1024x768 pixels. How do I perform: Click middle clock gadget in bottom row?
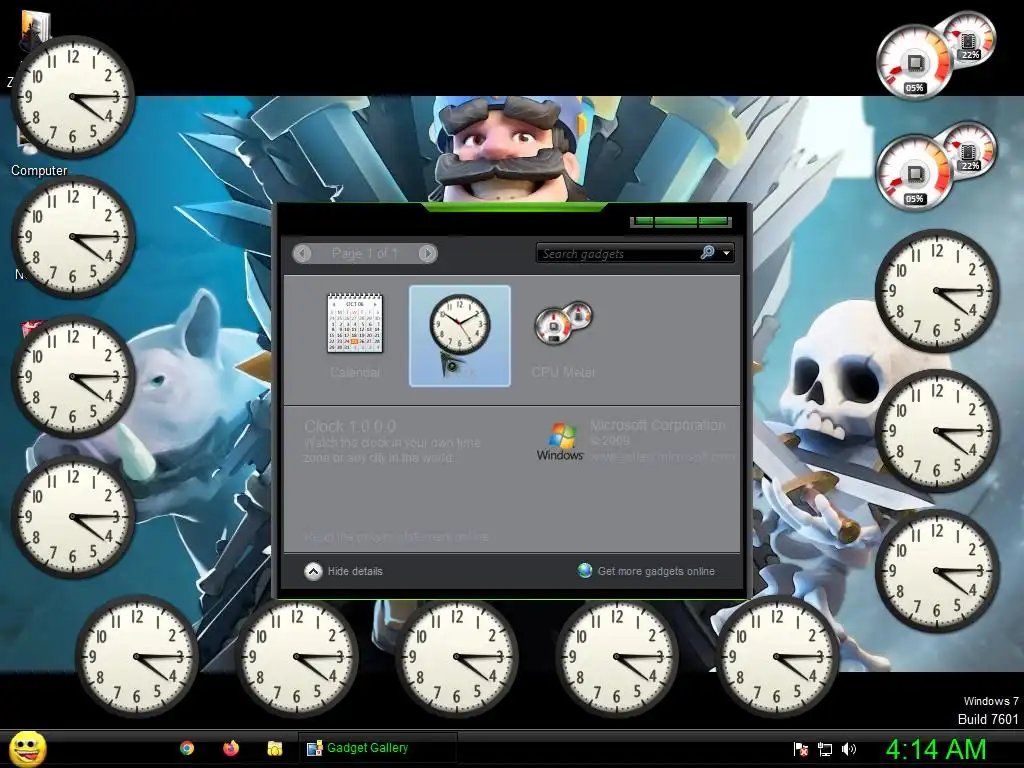coord(456,657)
